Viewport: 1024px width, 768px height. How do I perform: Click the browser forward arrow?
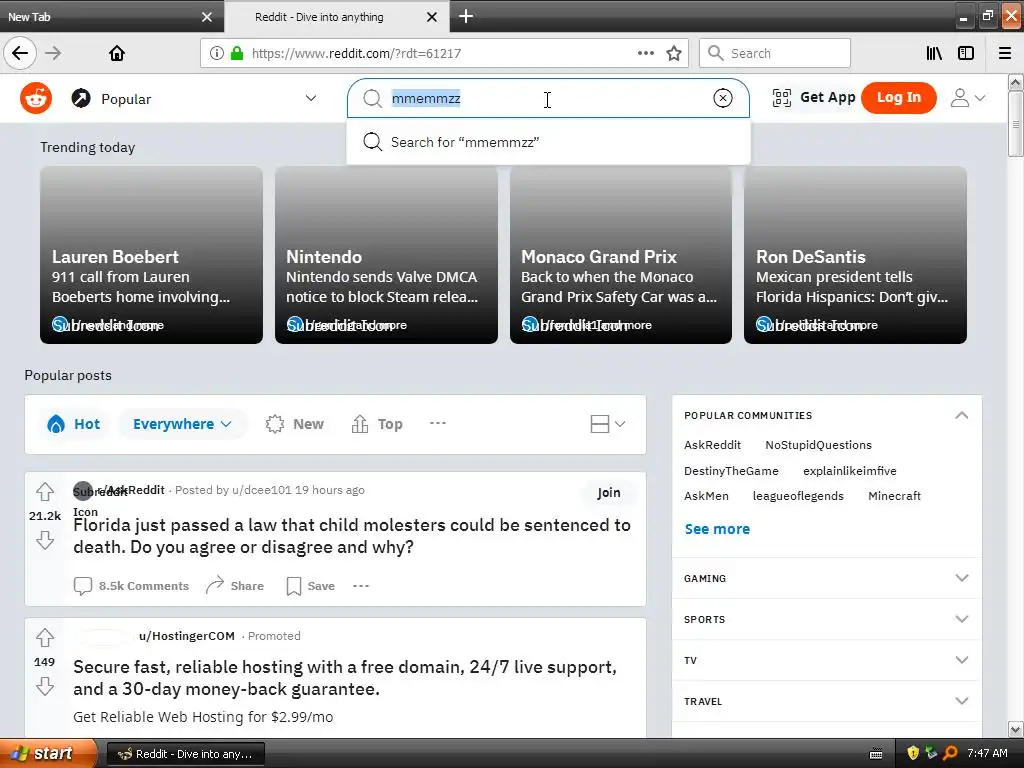54,53
